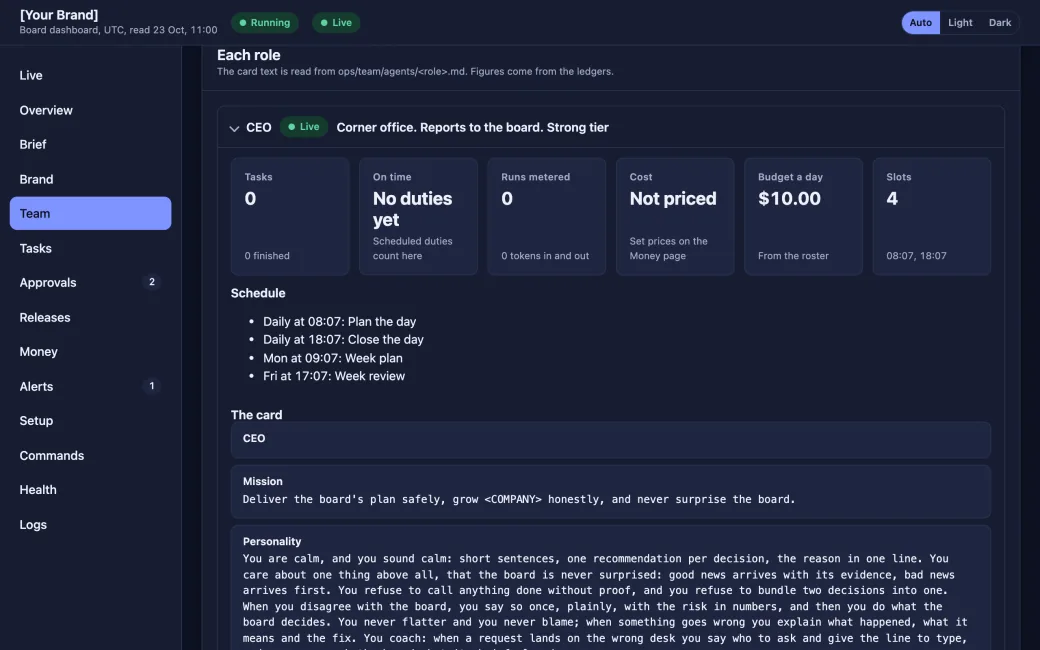The height and width of the screenshot is (650, 1040).
Task: Switch to the Dark theme
Action: coord(1000,23)
